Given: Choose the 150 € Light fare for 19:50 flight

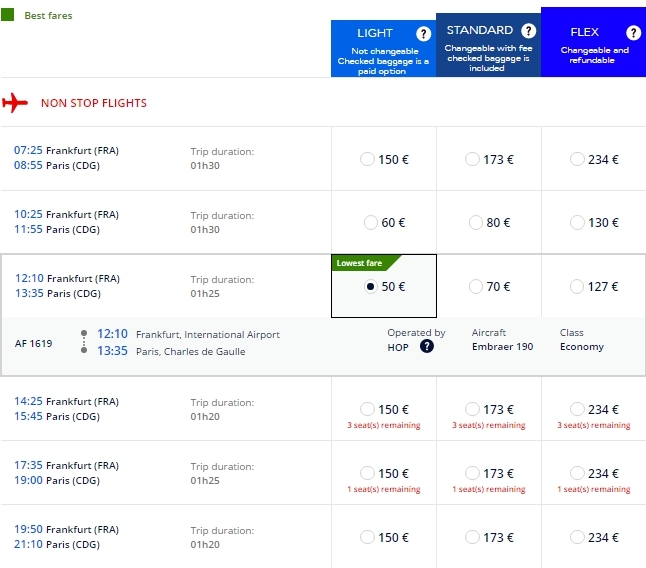Looking at the screenshot, I should coord(368,538).
